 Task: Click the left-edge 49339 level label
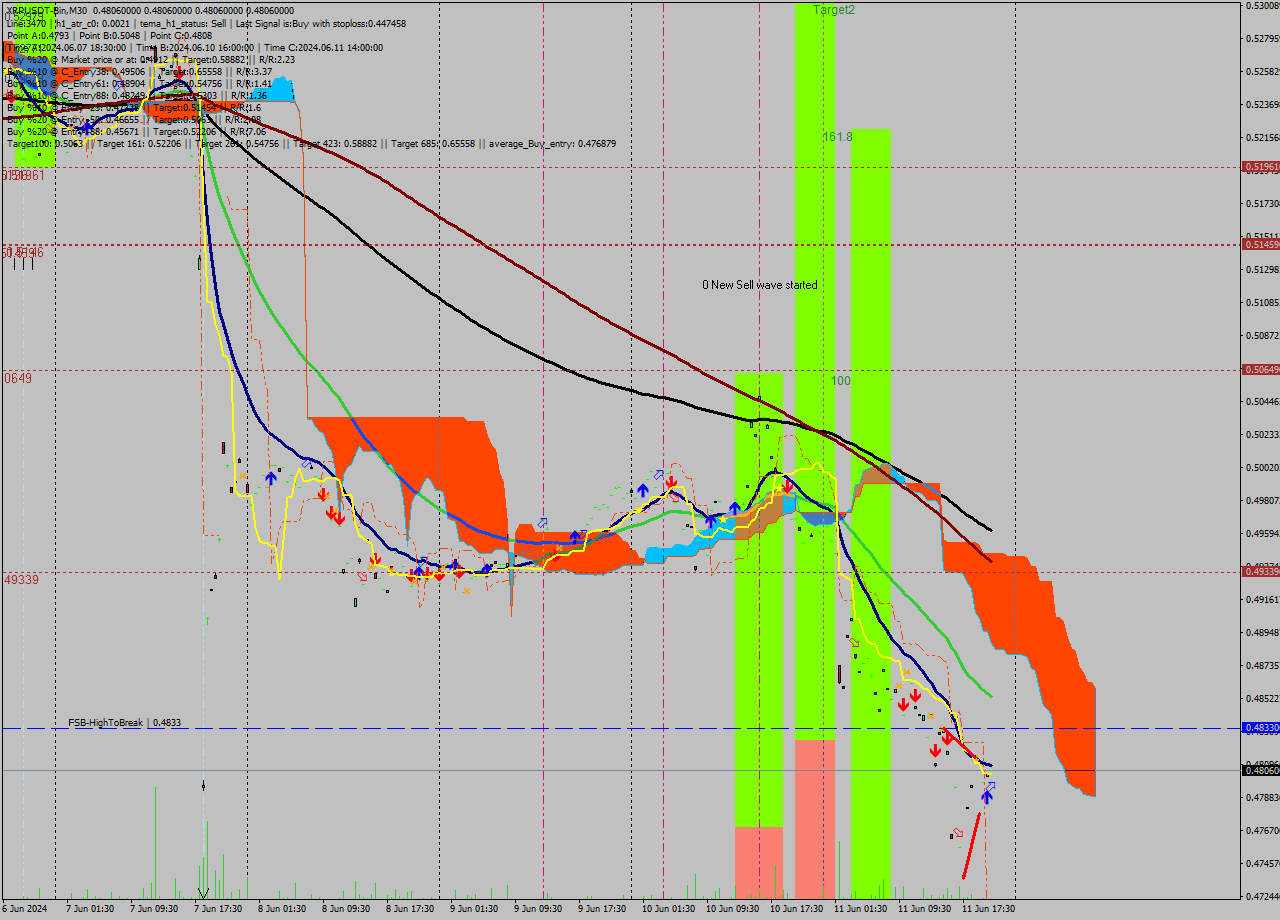pyautogui.click(x=21, y=579)
